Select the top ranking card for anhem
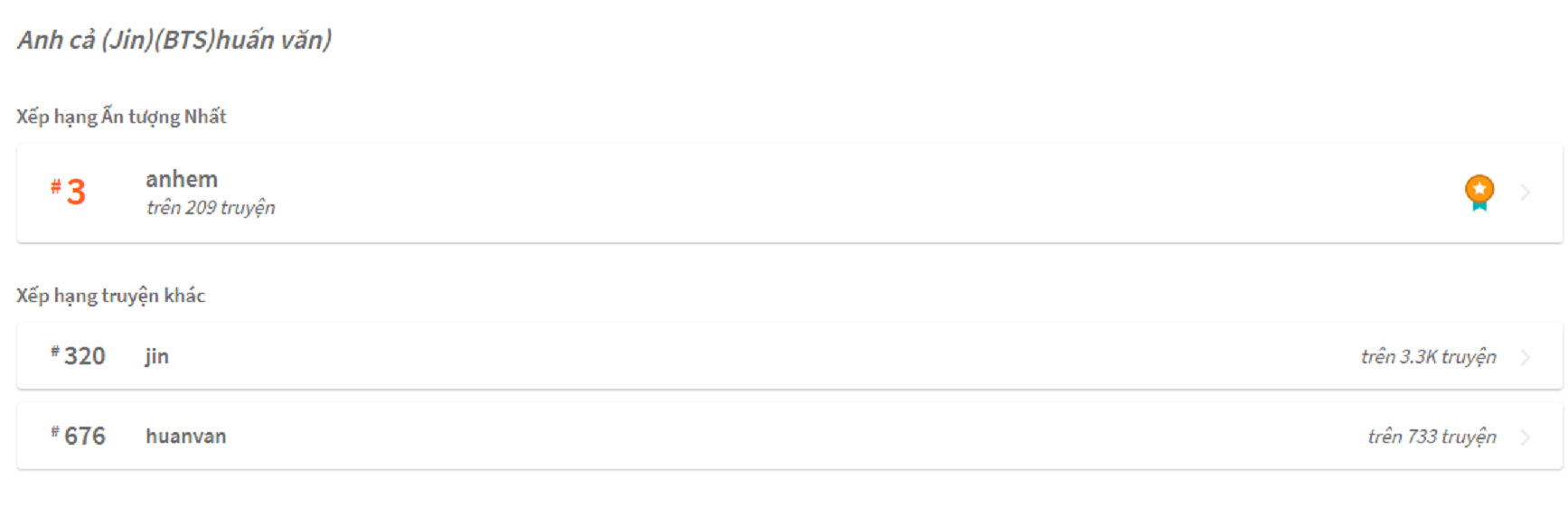 click(x=790, y=193)
